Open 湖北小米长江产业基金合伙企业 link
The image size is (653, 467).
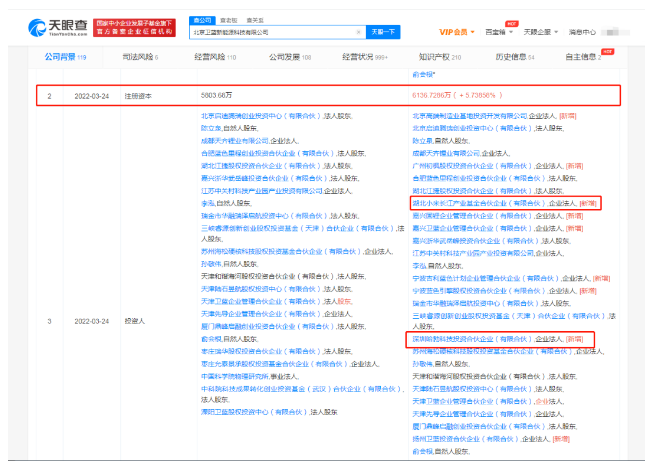(x=463, y=201)
